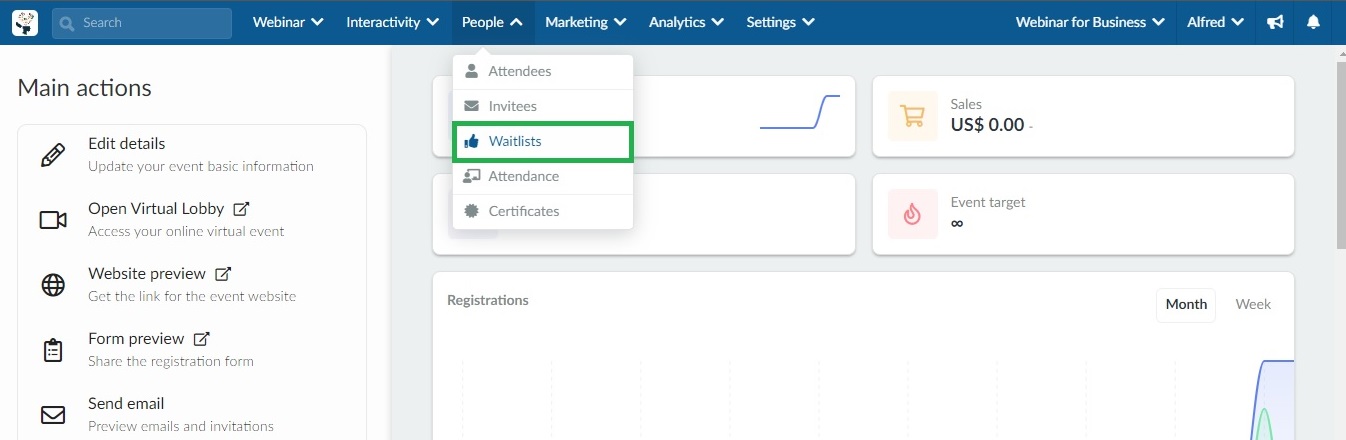Click the Sales US$ 0.00 value

click(987, 125)
